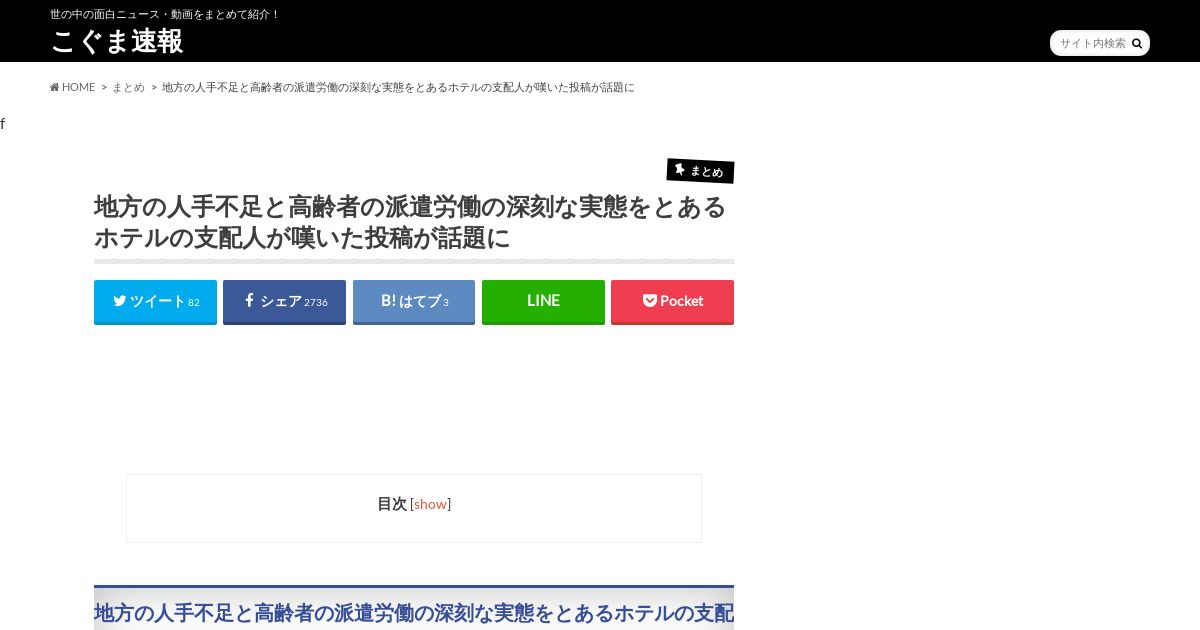Click the tagline 世の中の面白ニュース text
The width and height of the screenshot is (1200, 630).
pos(165,14)
